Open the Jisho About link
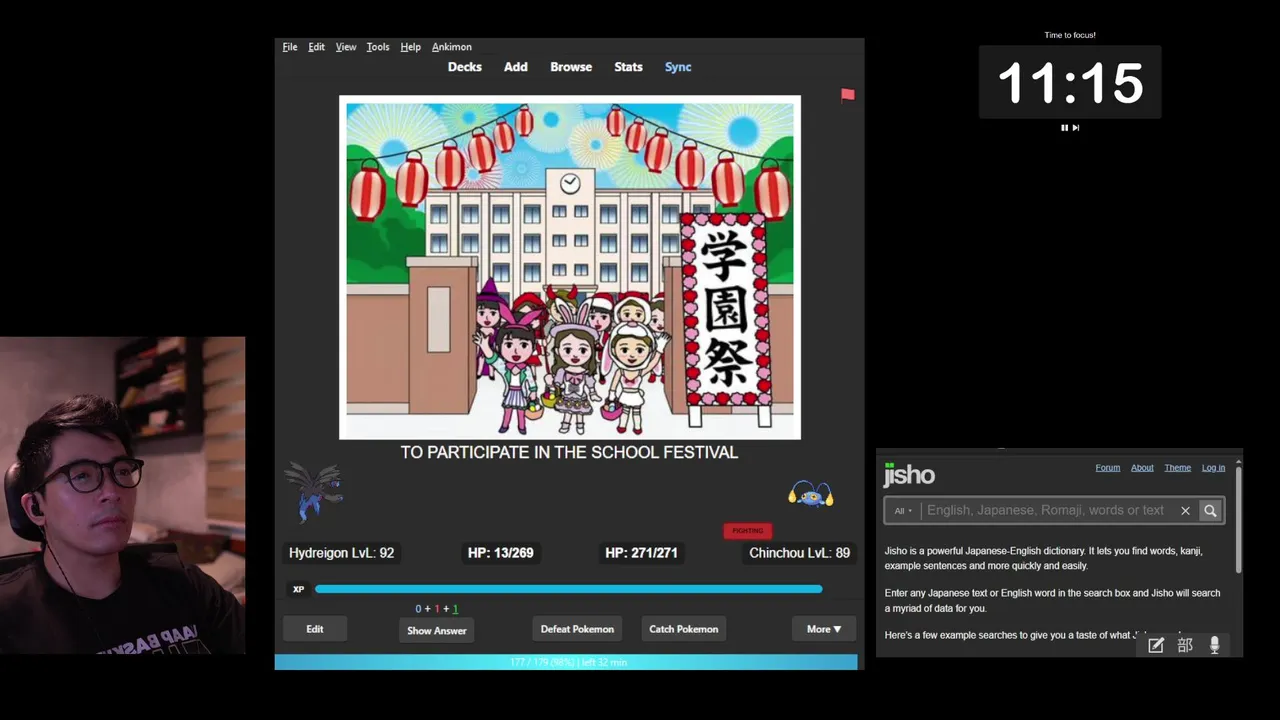This screenshot has width=1280, height=720. (x=1142, y=468)
